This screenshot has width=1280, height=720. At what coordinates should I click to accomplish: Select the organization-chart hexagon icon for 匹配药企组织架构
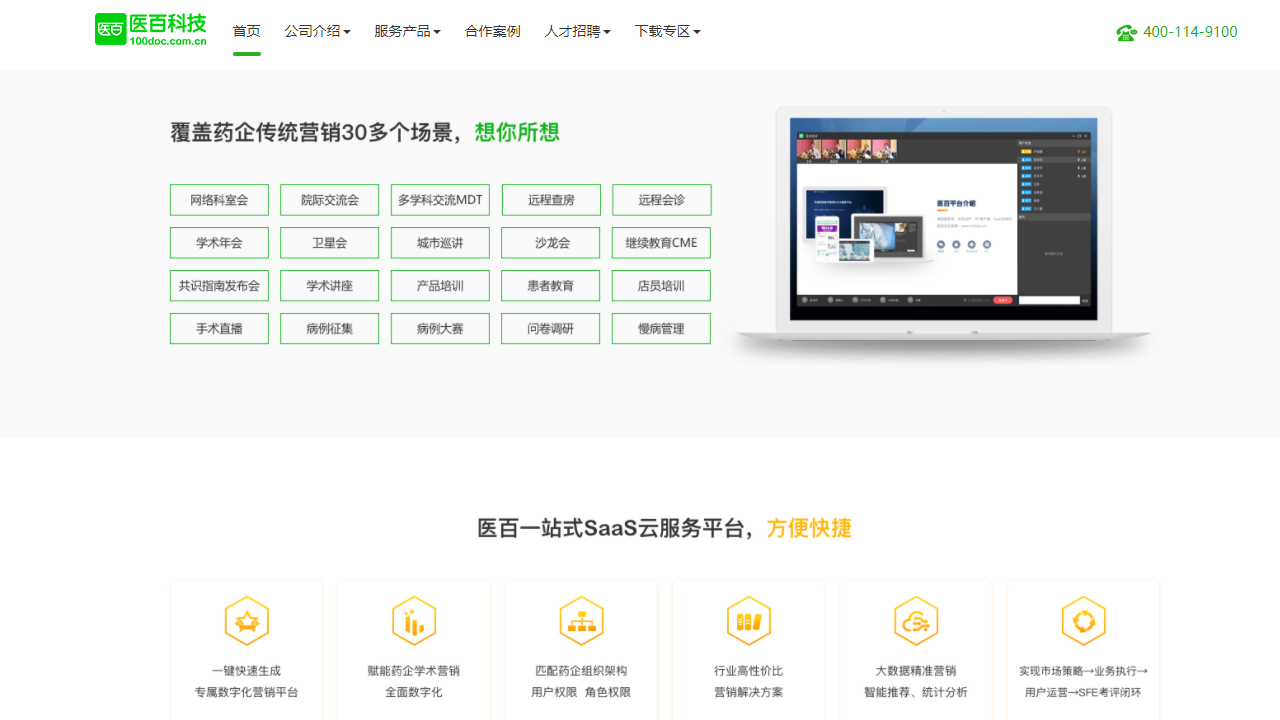tap(581, 620)
